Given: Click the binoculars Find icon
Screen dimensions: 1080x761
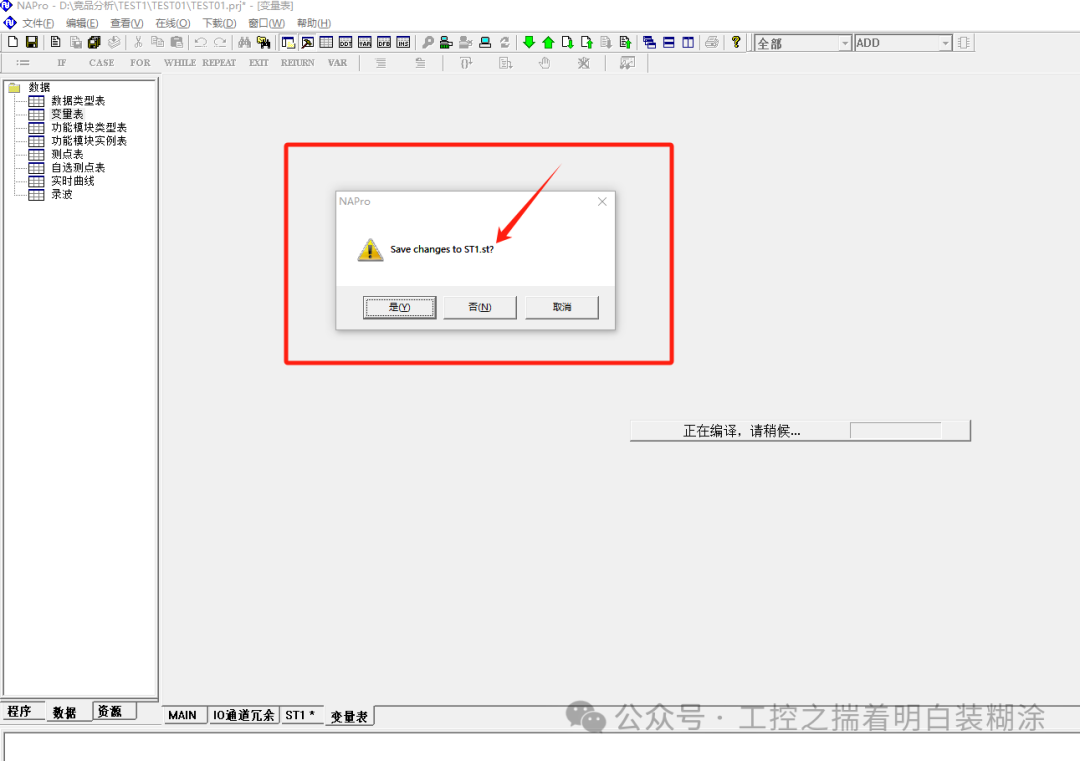Looking at the screenshot, I should click(245, 43).
